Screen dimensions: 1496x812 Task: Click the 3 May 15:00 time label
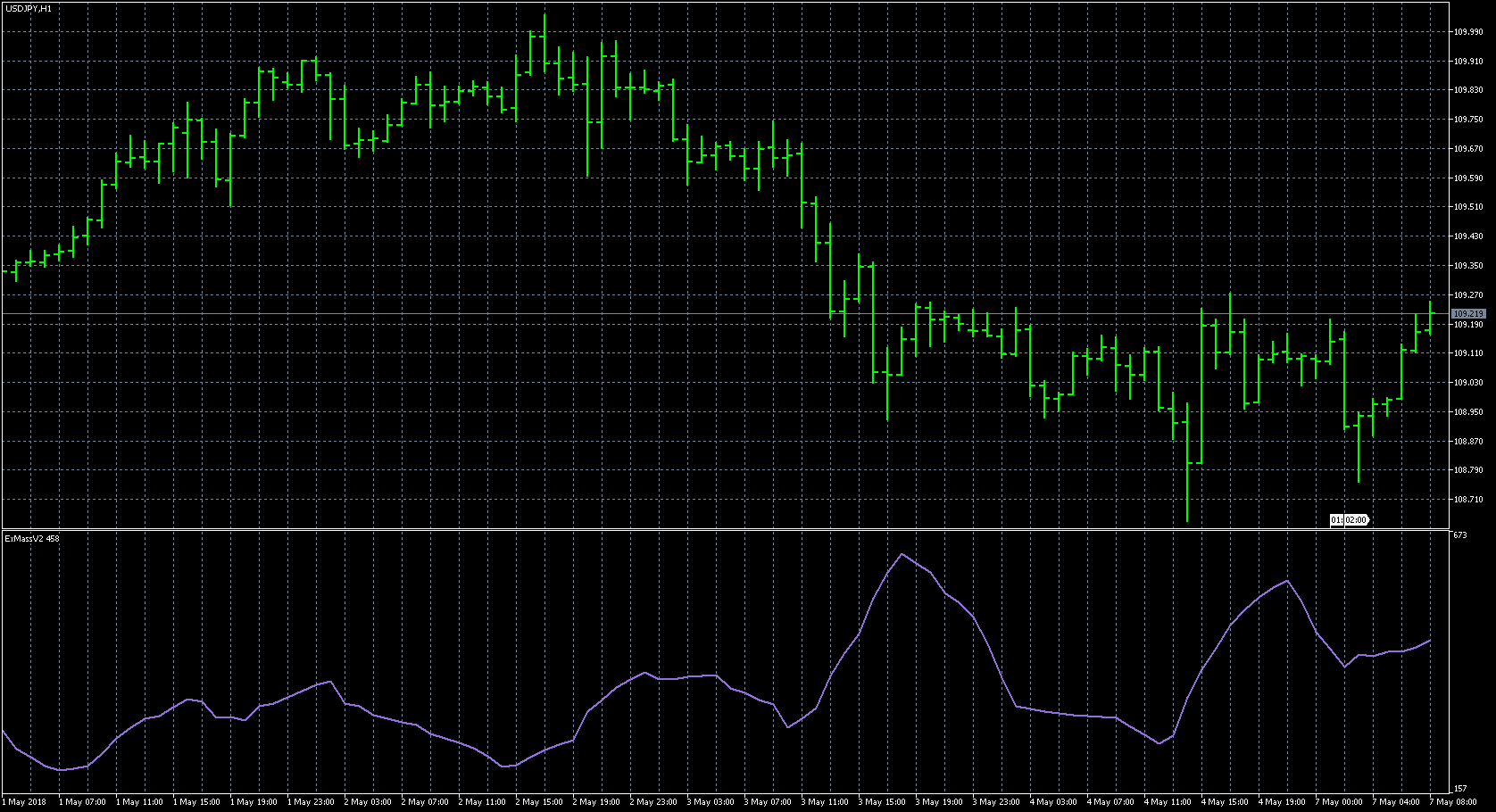(x=882, y=801)
